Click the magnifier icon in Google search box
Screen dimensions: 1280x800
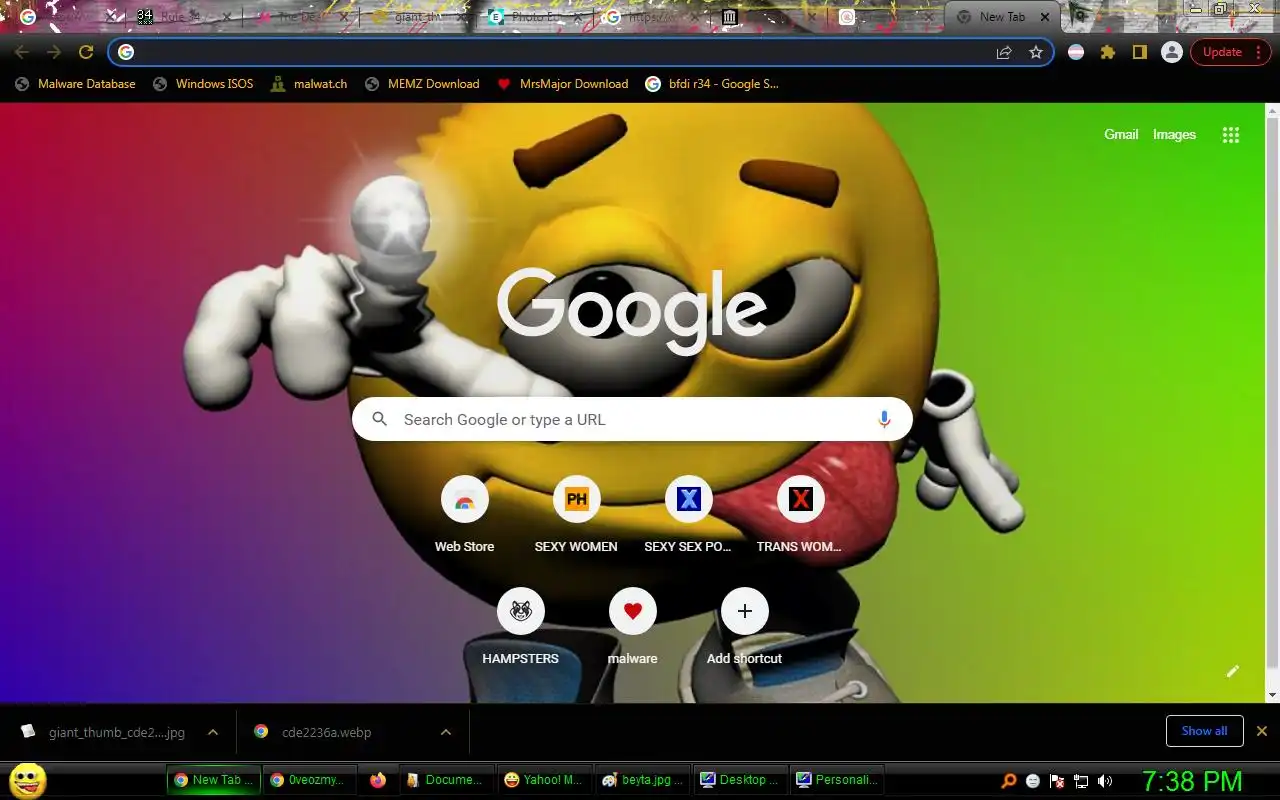380,420
